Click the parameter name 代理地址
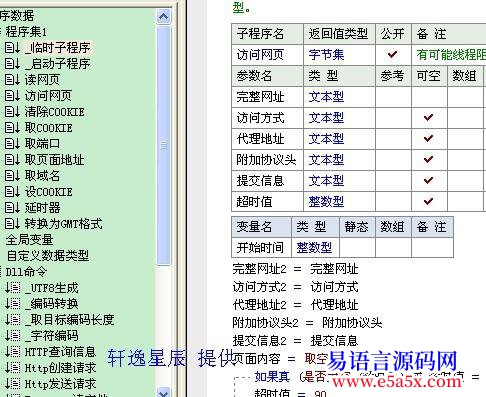Screen dimensions: 486x397 [260, 139]
